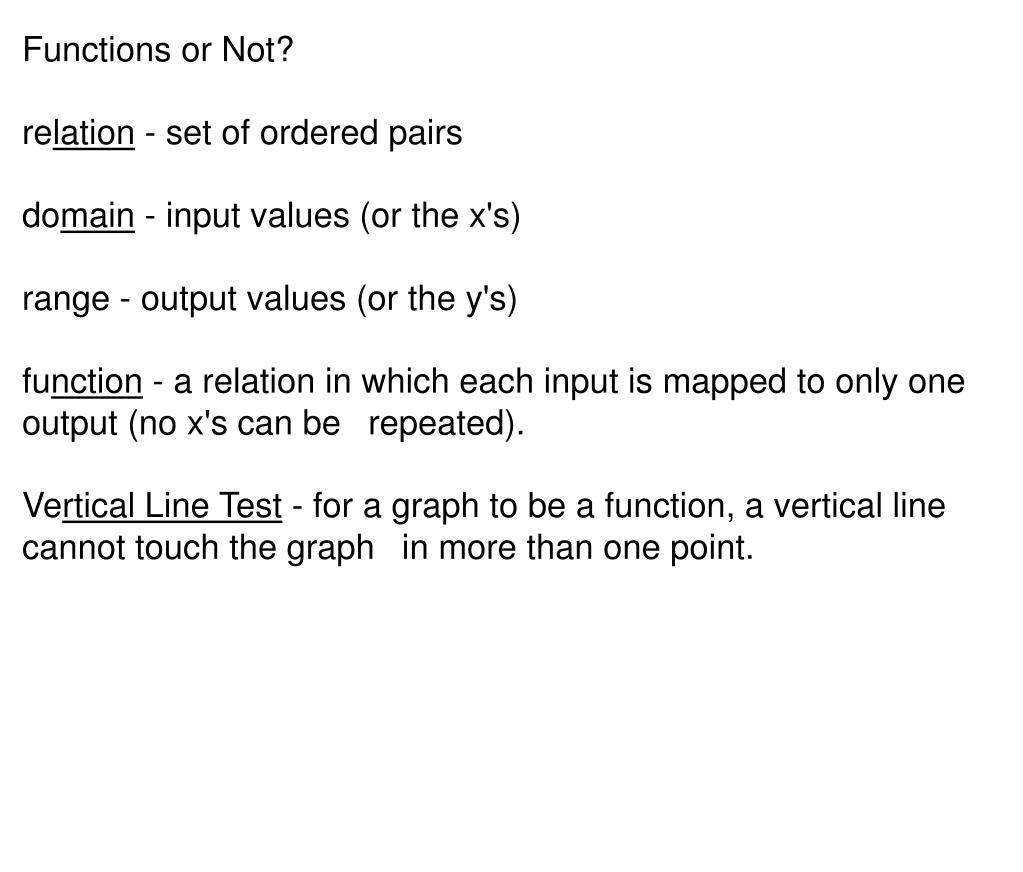Click 'cannot touch the graph' text
This screenshot has width=1023, height=872.
[198, 548]
